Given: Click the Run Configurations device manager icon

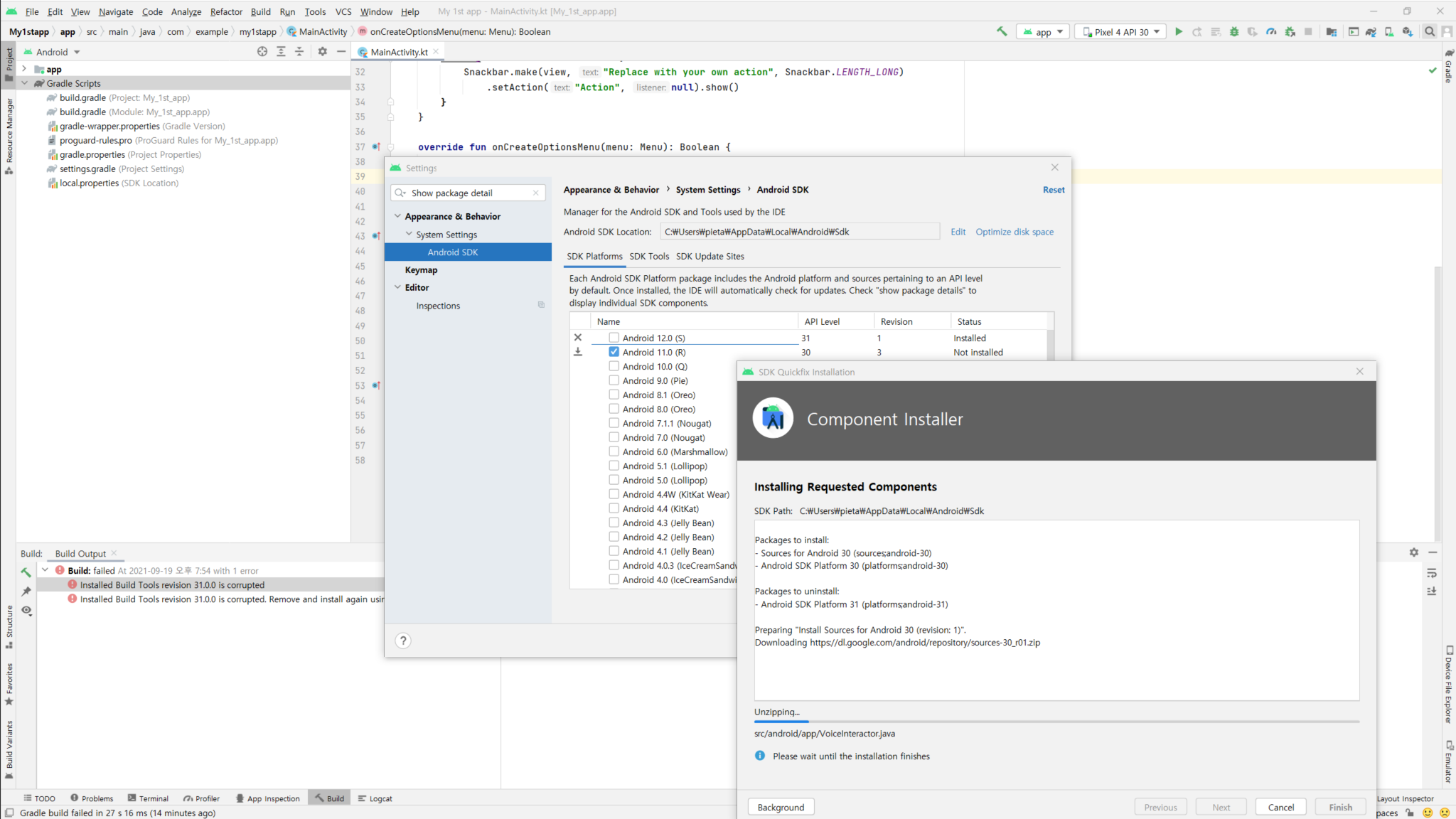Looking at the screenshot, I should (1353, 31).
